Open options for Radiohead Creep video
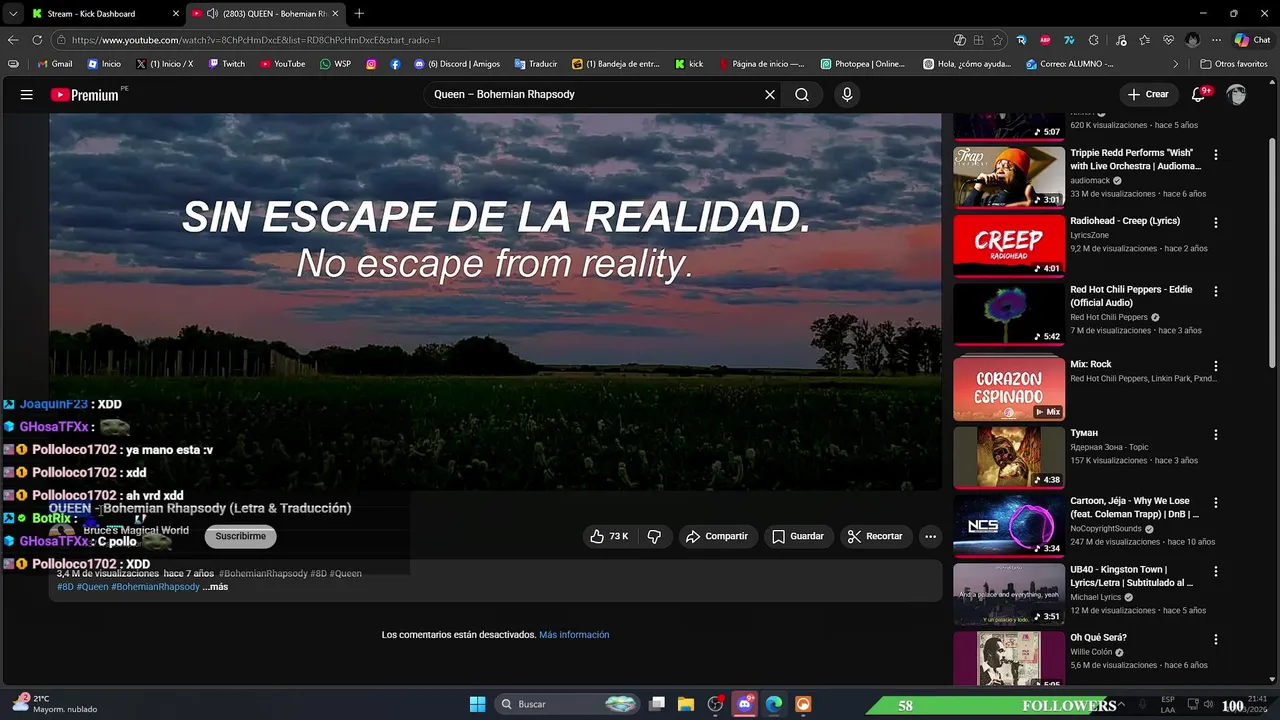Viewport: 1280px width, 720px height. tap(1216, 223)
